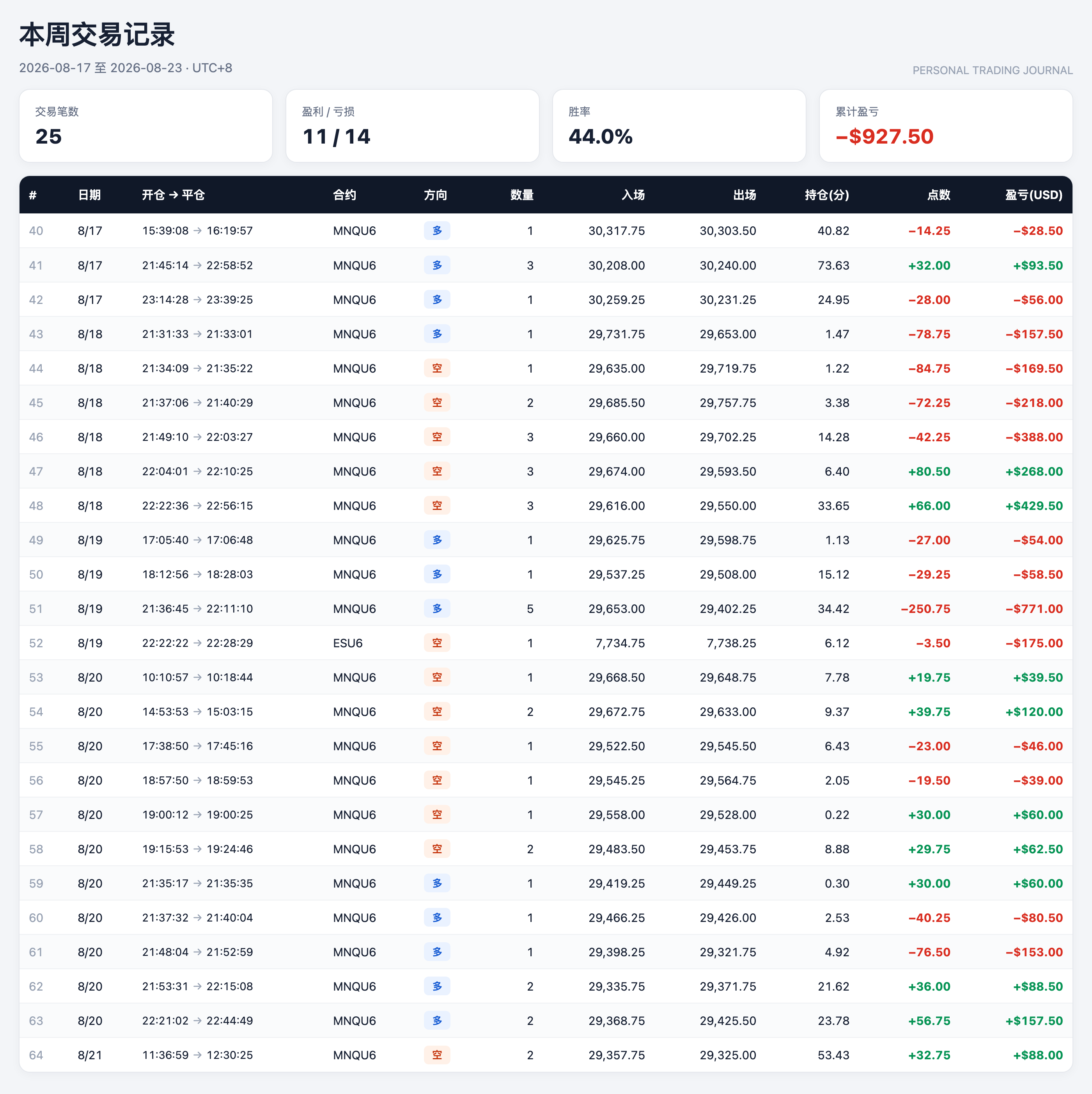Click the +$157.50 profit in trade 63

1033,1021
